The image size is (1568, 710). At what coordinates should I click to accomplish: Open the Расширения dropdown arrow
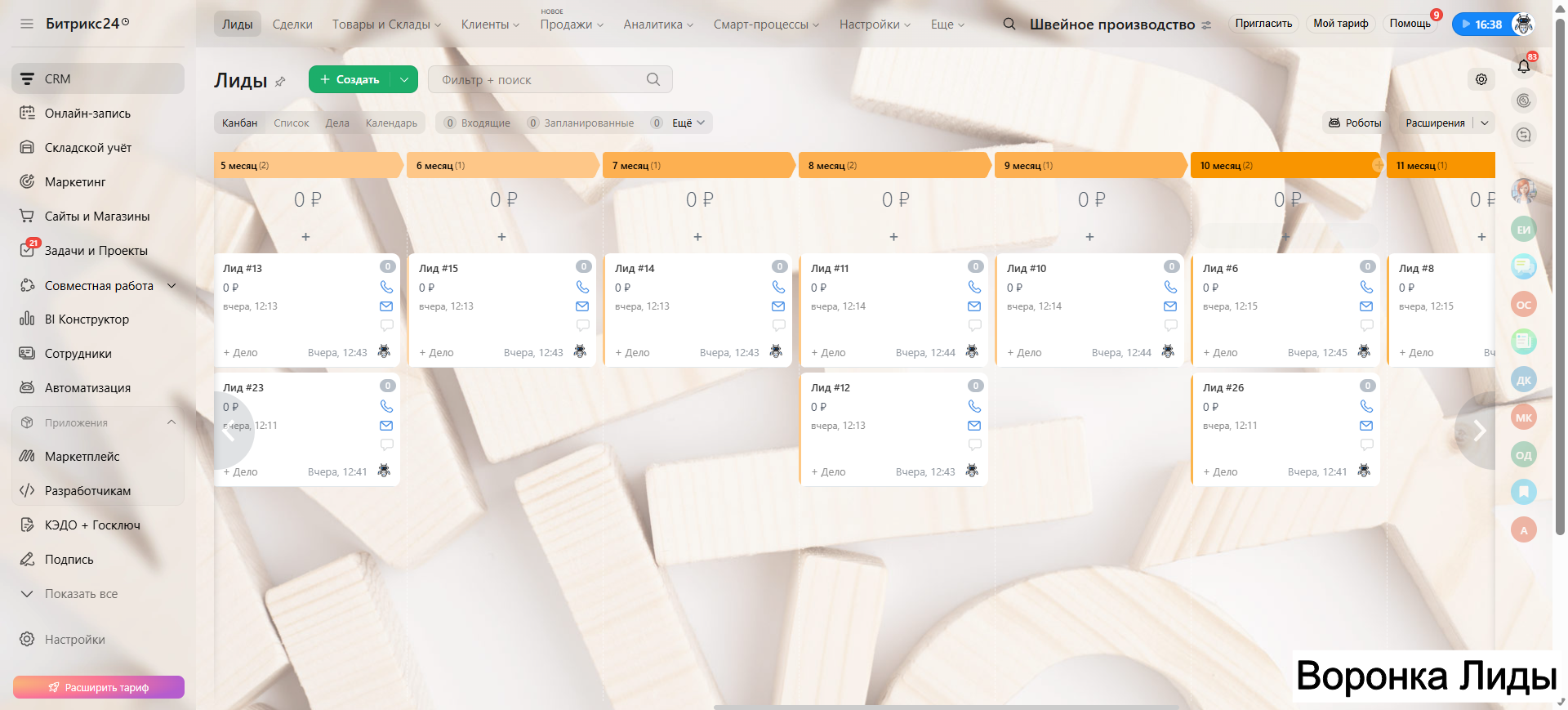[1485, 123]
